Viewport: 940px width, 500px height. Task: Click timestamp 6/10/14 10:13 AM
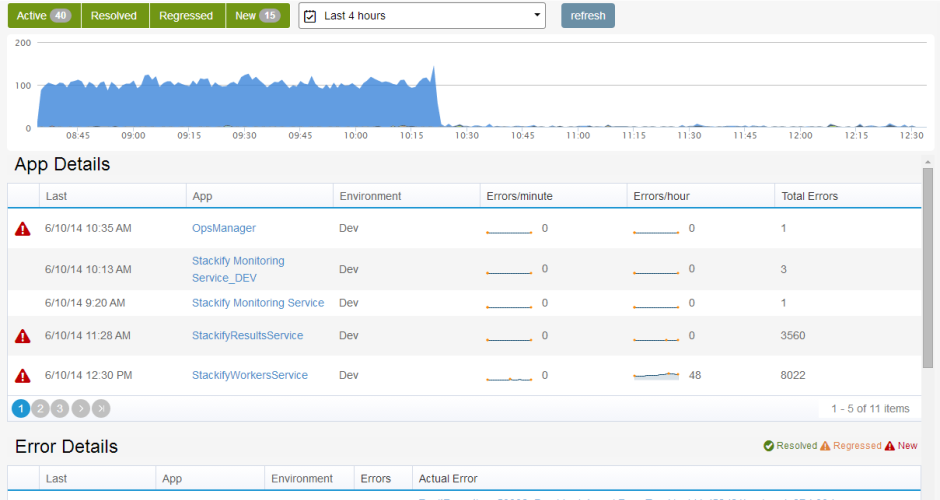88,269
